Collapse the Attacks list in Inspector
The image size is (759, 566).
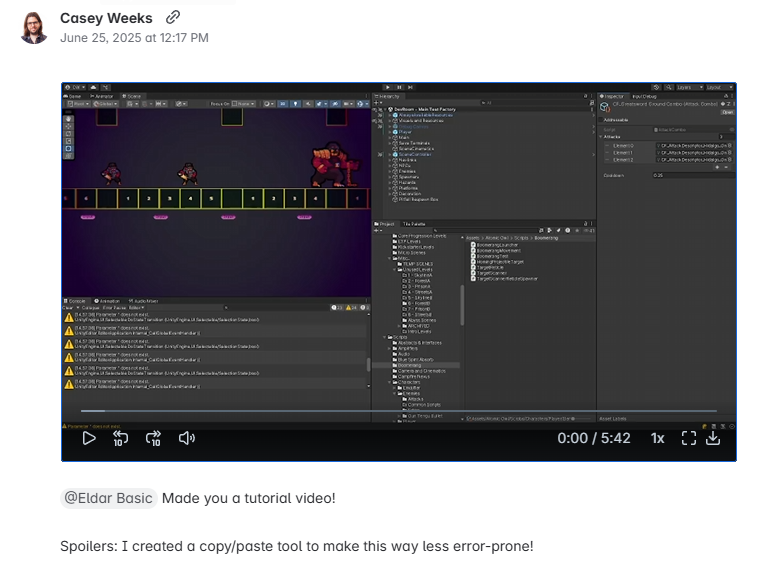click(604, 137)
